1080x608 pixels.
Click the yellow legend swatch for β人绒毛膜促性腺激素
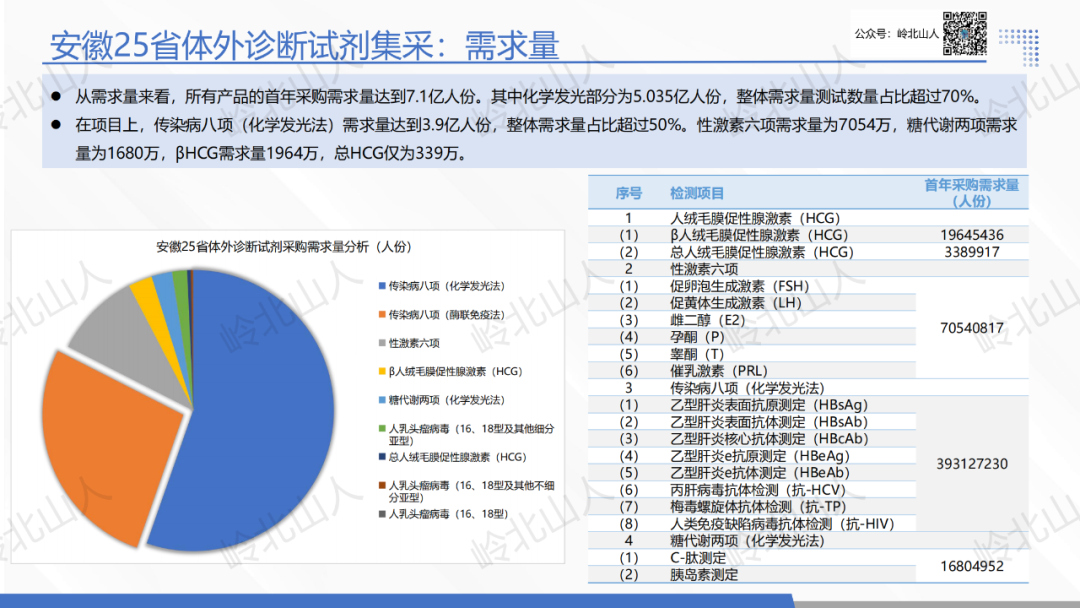click(x=382, y=371)
